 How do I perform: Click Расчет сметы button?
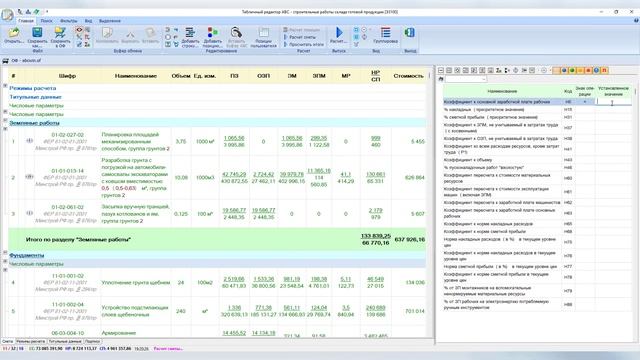(300, 37)
